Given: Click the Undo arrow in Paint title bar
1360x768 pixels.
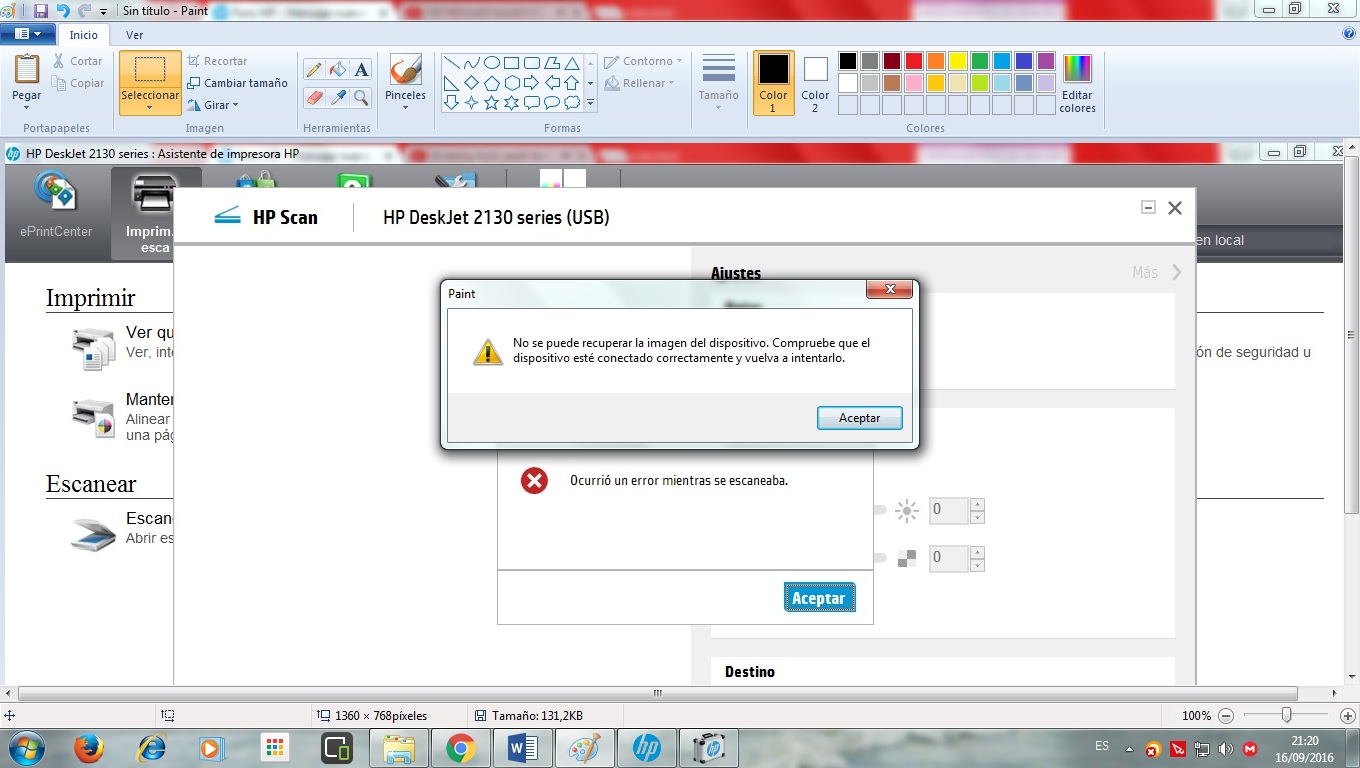Looking at the screenshot, I should tap(63, 11).
